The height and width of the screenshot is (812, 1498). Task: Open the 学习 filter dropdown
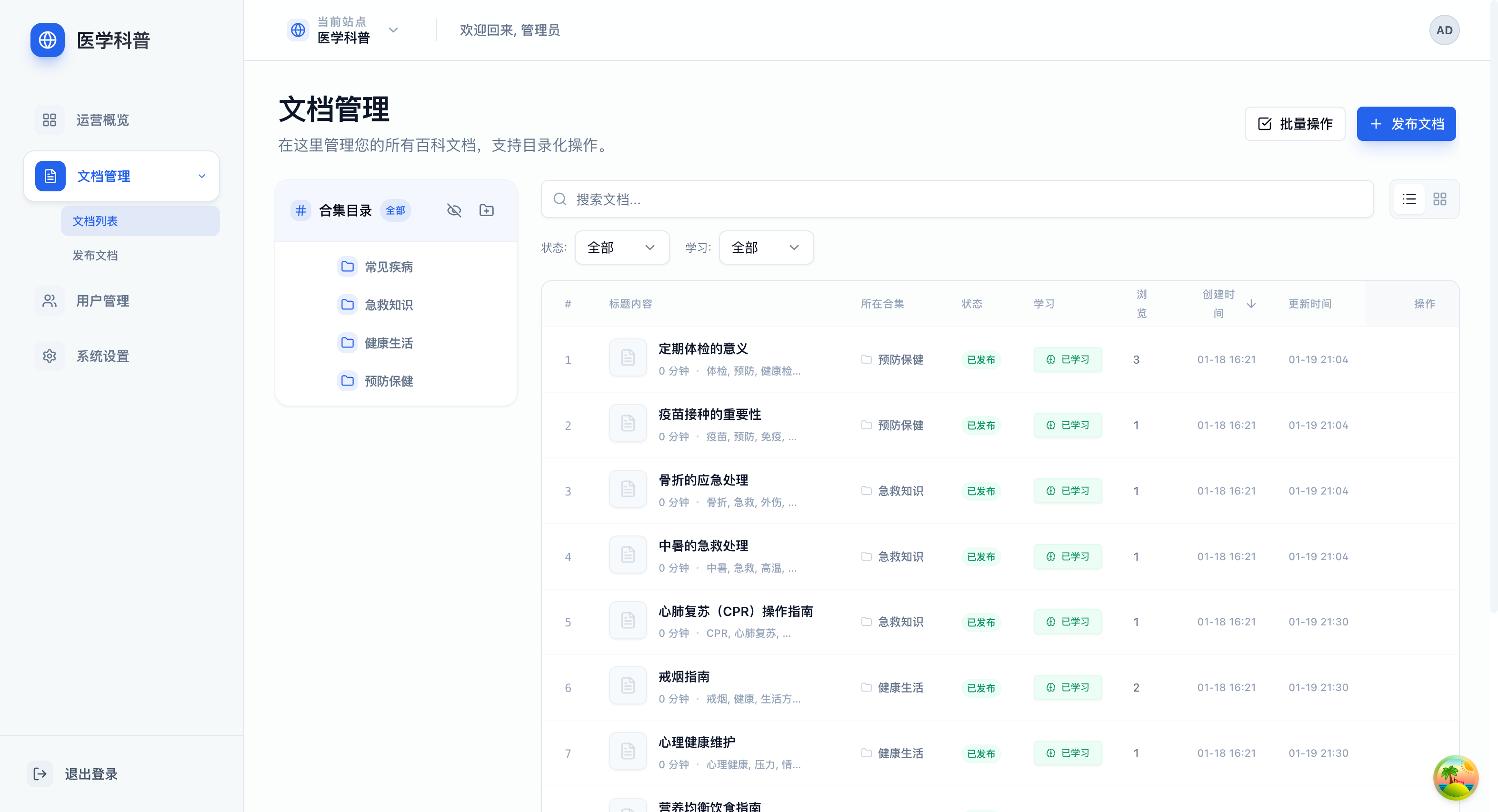pyautogui.click(x=766, y=247)
